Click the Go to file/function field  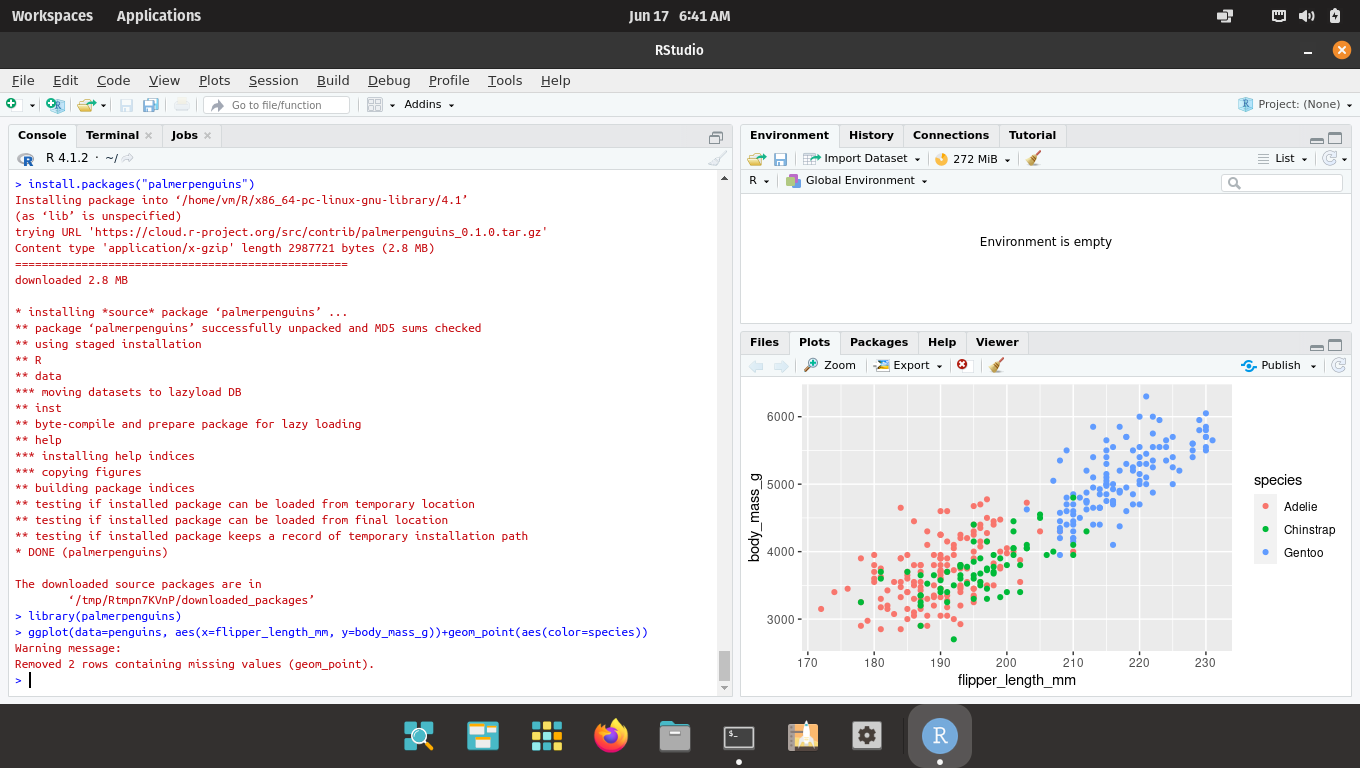click(x=277, y=105)
